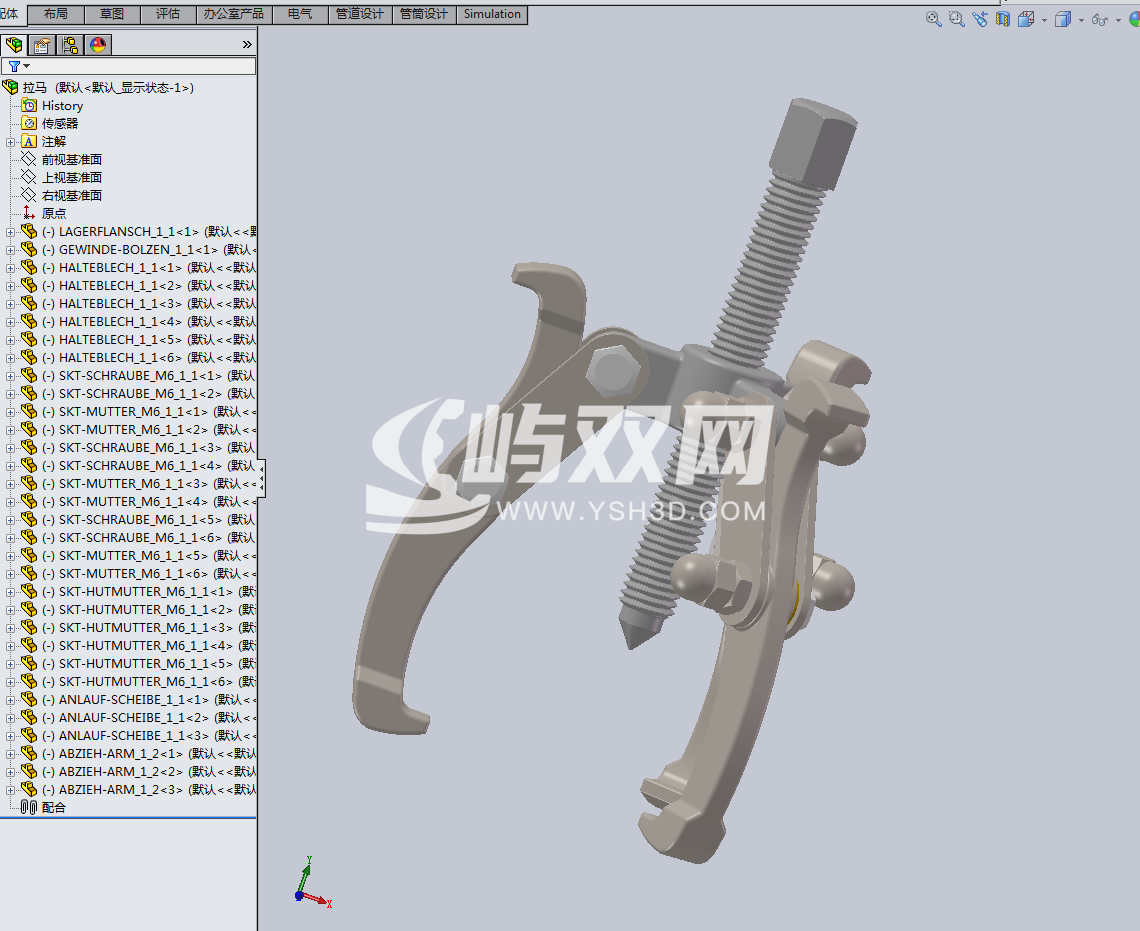Click the LAGERFLANSCH_1_1<1> part icon
1140x931 pixels.
point(29,231)
